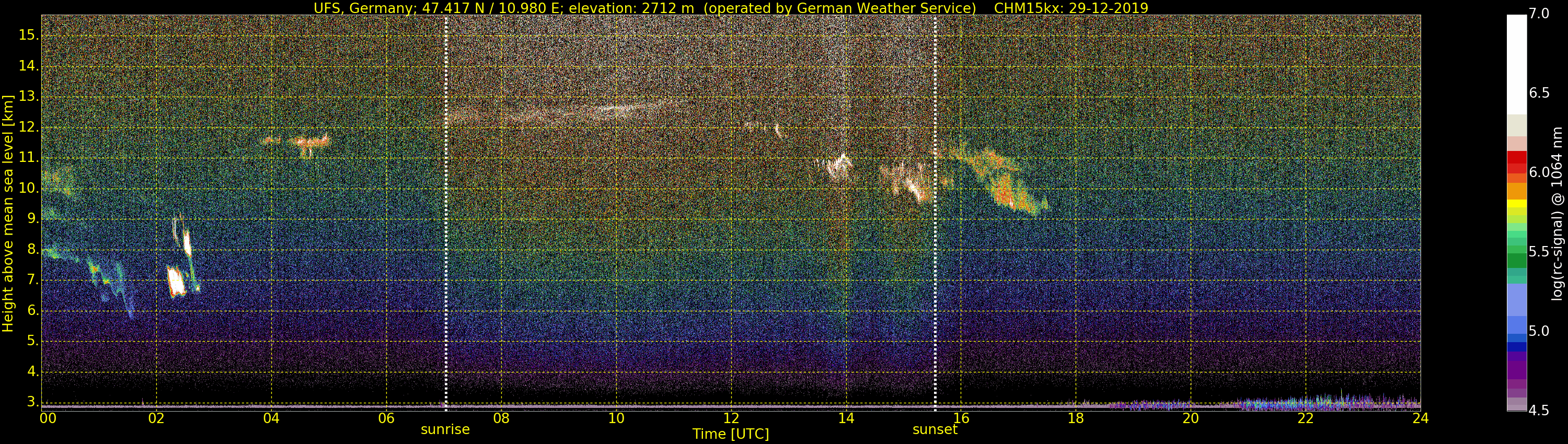Click the '08' time tick label

click(501, 418)
